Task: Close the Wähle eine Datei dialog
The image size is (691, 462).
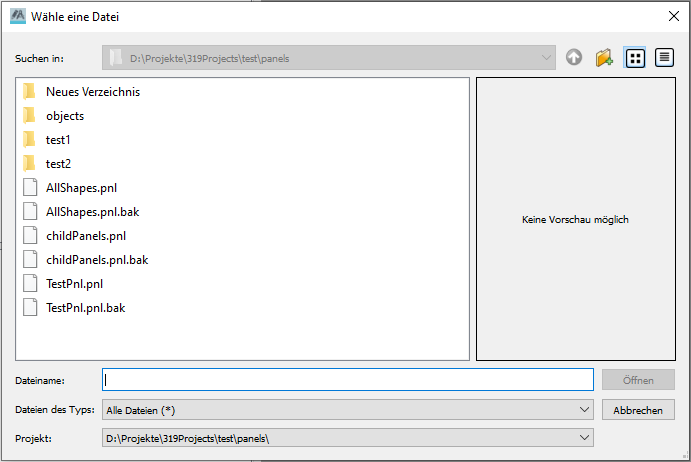Action: pyautogui.click(x=673, y=16)
